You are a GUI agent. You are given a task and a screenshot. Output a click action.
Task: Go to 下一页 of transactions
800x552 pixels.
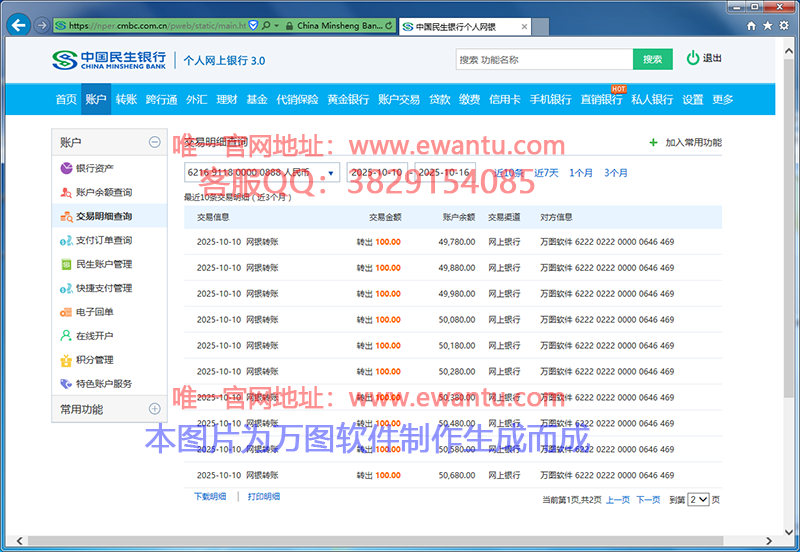(648, 500)
